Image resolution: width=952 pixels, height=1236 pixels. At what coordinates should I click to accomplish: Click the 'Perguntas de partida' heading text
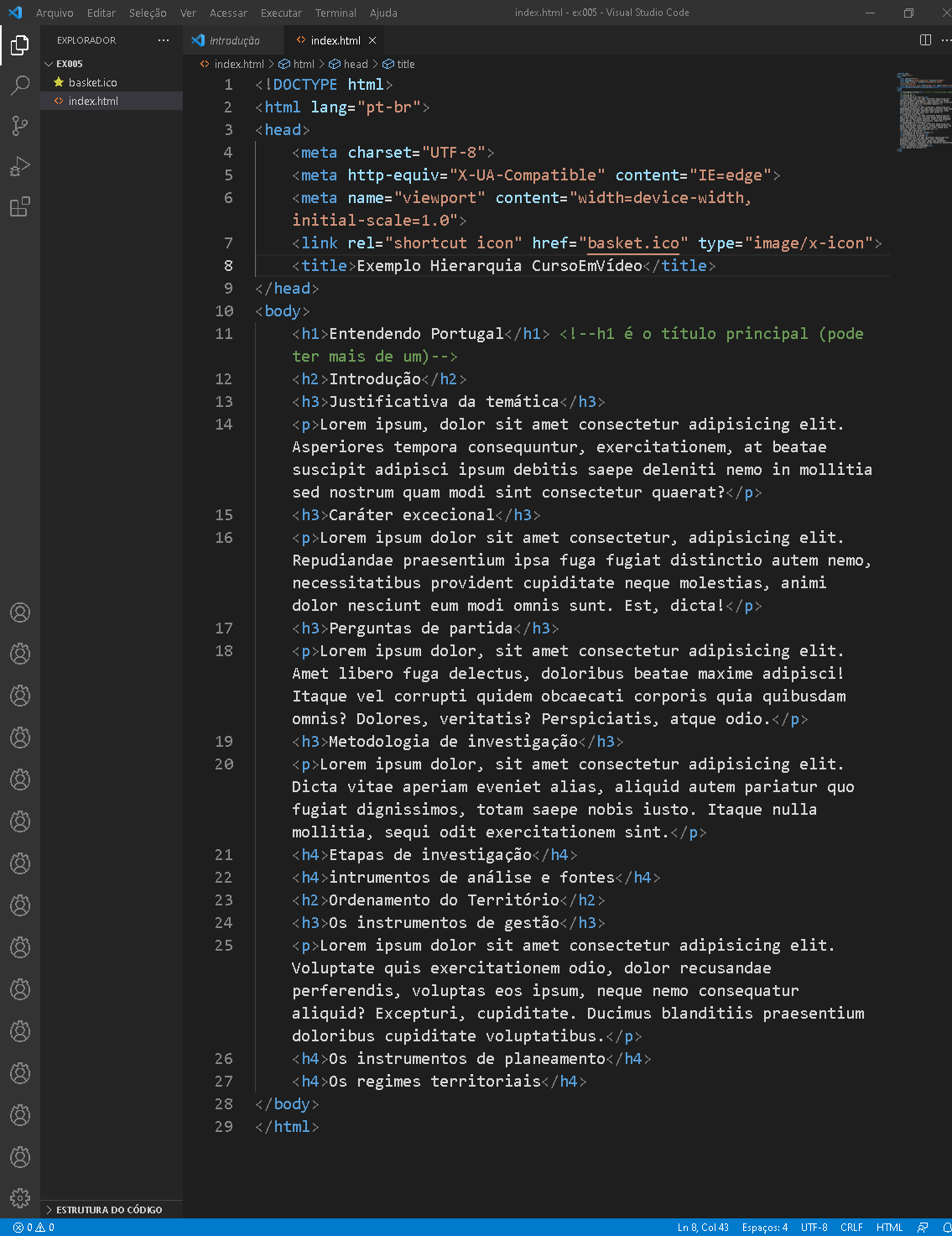[x=421, y=628]
